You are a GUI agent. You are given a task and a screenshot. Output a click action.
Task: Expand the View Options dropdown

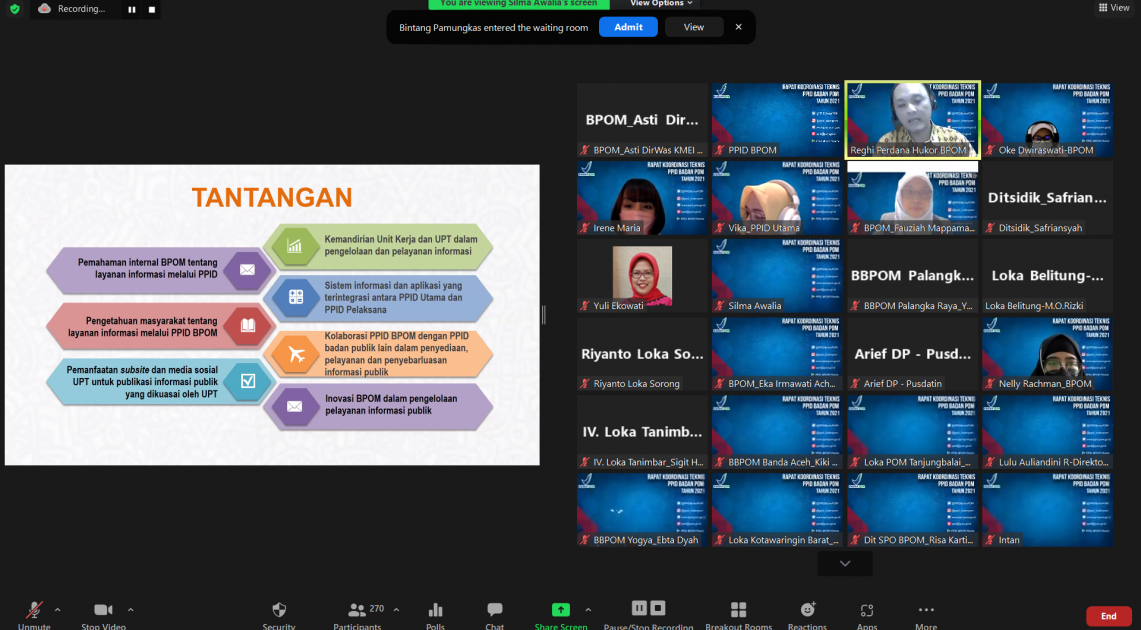[661, 4]
